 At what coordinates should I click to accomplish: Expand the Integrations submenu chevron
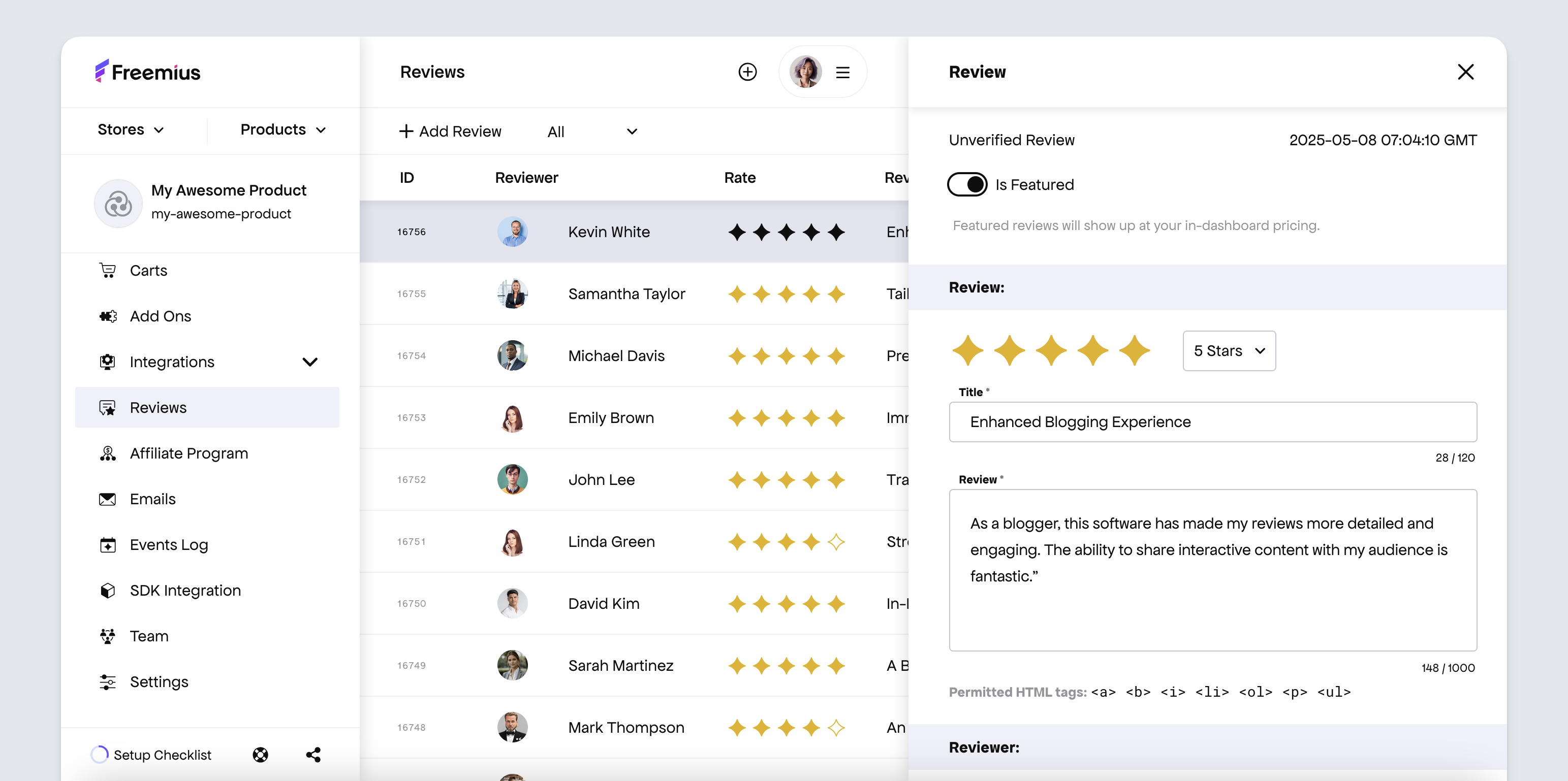(x=310, y=362)
